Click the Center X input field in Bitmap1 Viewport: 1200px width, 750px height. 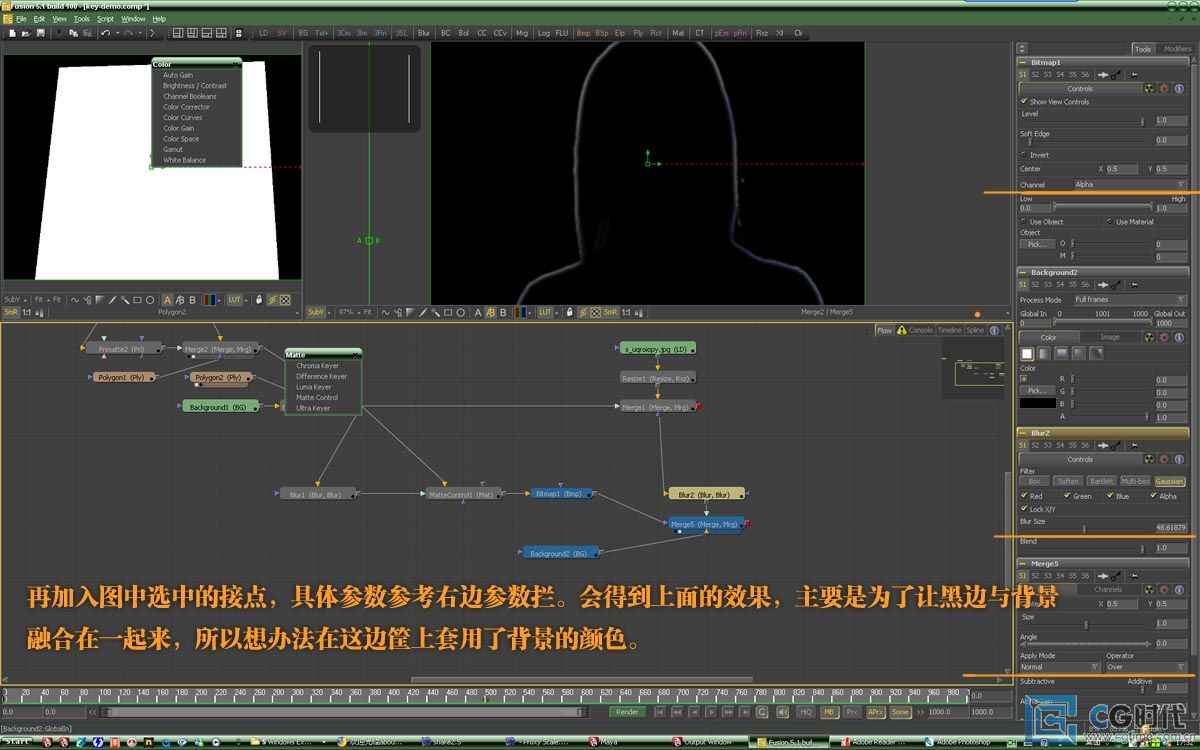(1122, 169)
